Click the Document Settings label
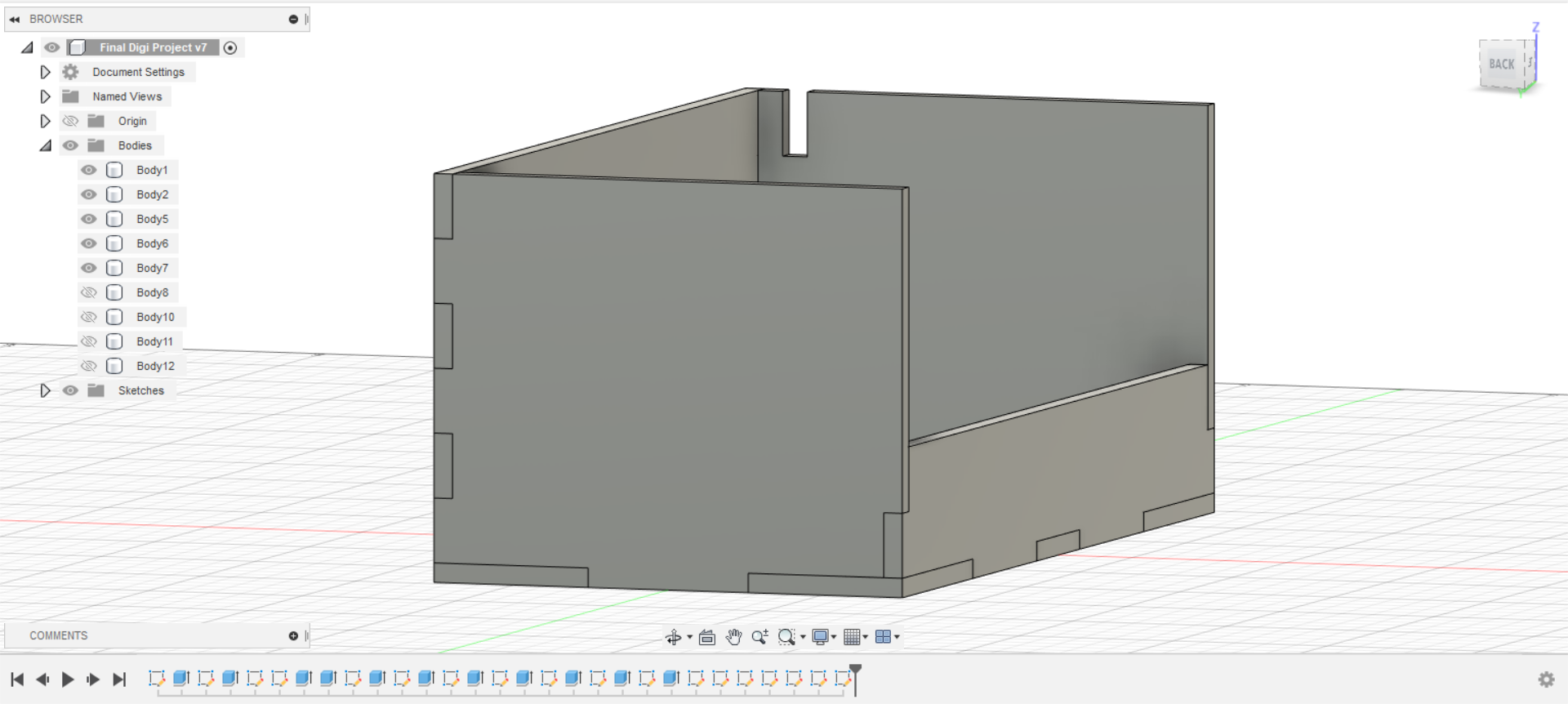Viewport: 1568px width, 704px height. click(138, 72)
